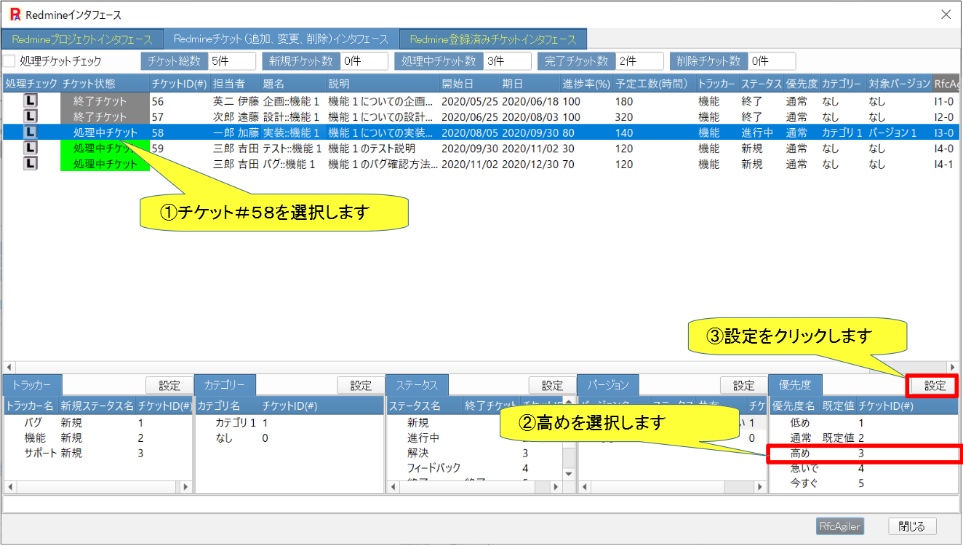Click the L icon in the バグ::機能1 row
Viewport: 963px width, 546px height.
tap(30, 163)
